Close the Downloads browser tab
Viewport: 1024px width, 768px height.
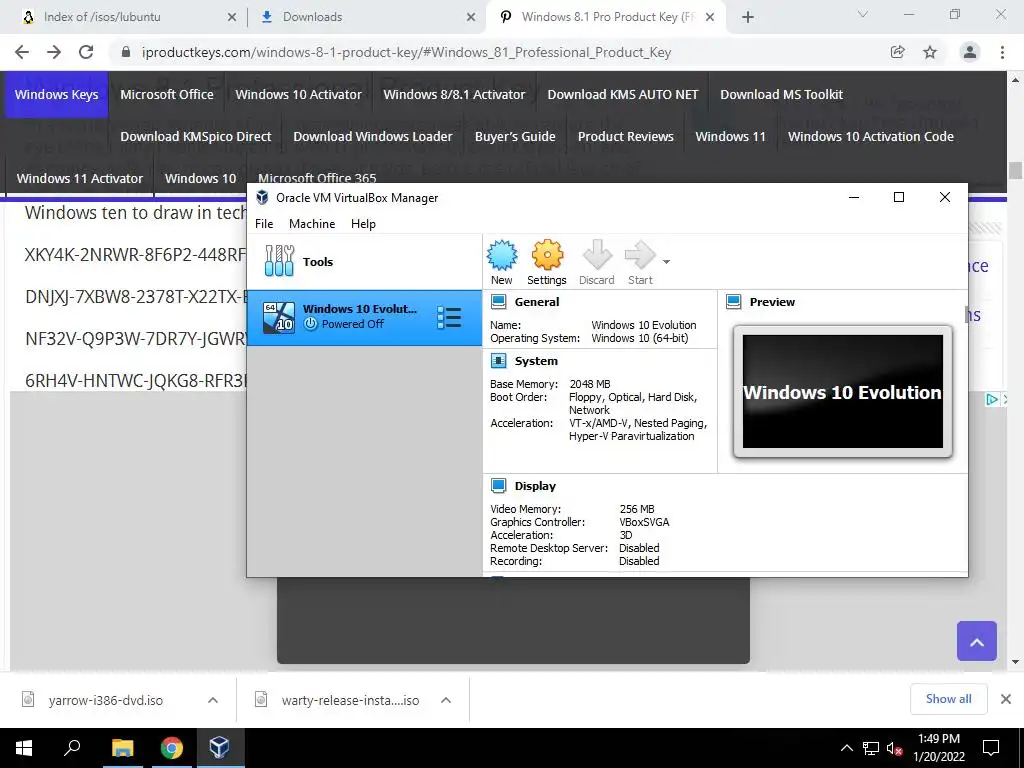tap(471, 17)
